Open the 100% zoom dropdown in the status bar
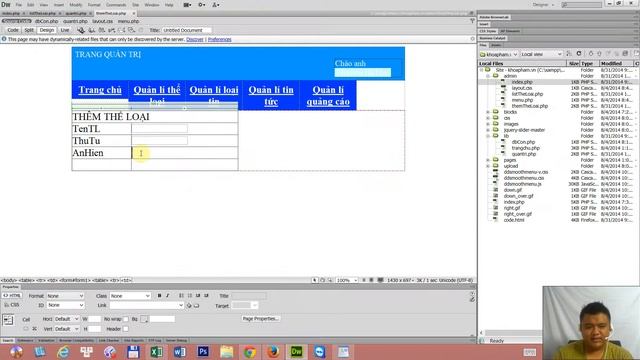Viewport: 640px width, 360px height. pos(347,280)
